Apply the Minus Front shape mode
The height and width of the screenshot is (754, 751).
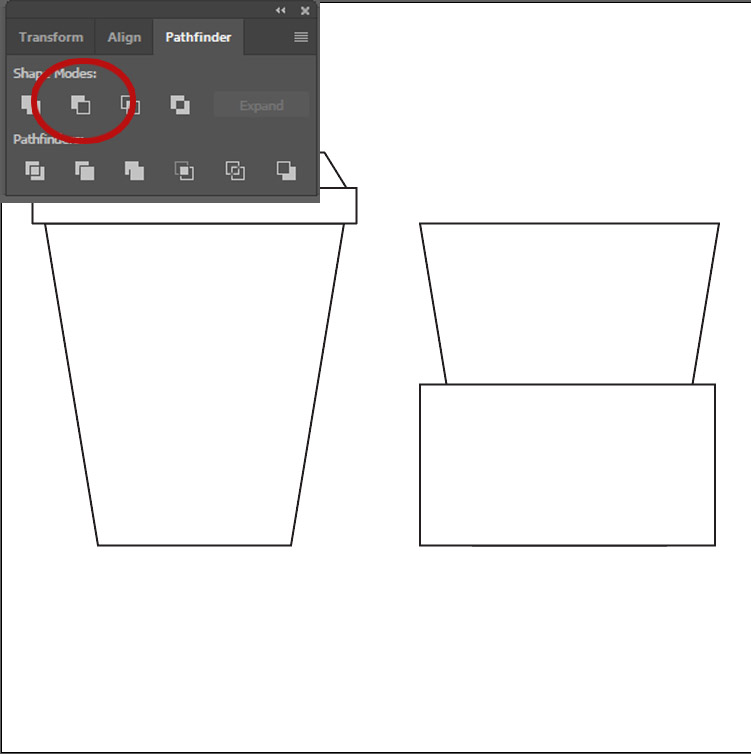point(80,105)
